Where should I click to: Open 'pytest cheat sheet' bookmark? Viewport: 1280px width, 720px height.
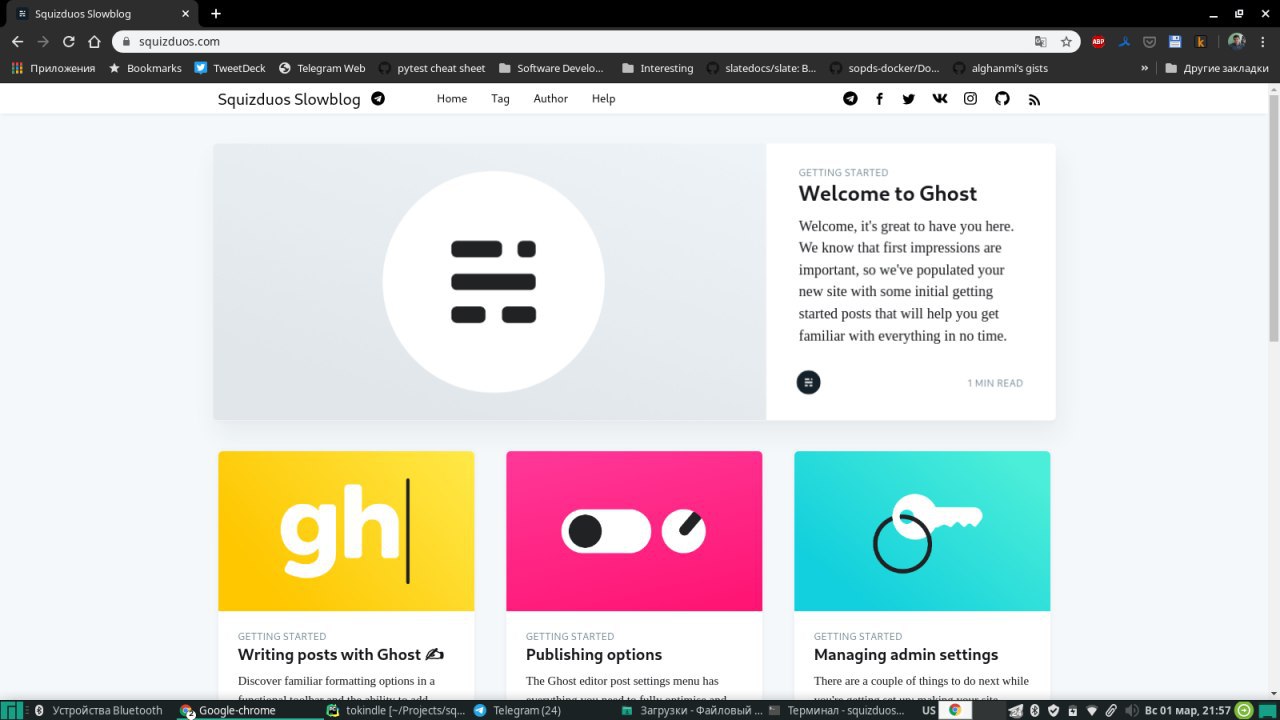pos(432,68)
